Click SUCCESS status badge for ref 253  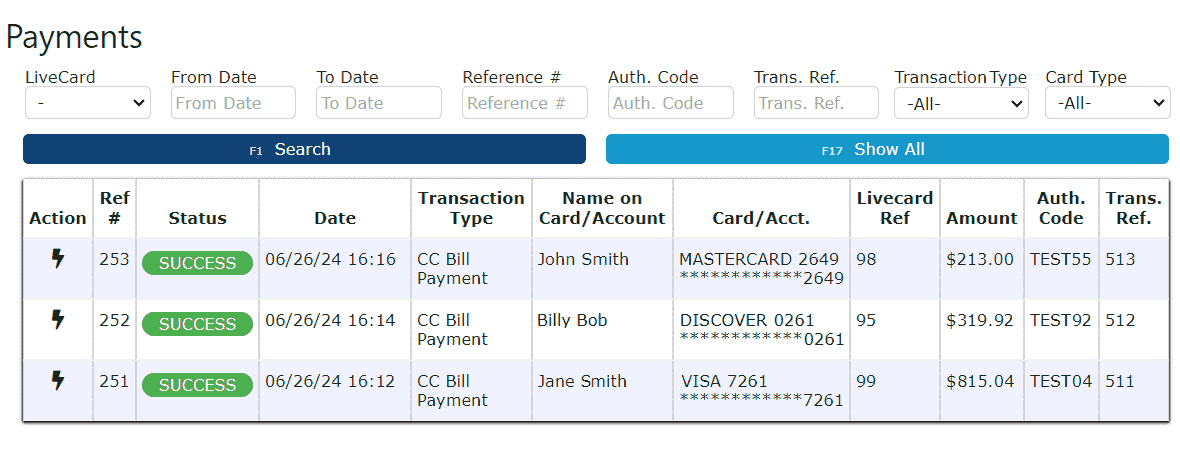197,263
